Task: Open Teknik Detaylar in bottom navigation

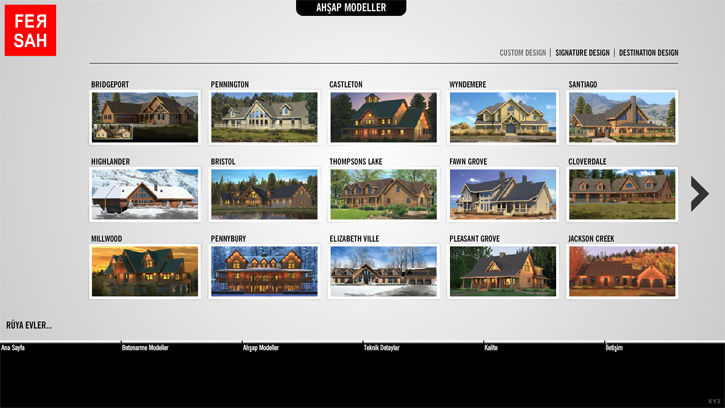Action: pyautogui.click(x=381, y=348)
